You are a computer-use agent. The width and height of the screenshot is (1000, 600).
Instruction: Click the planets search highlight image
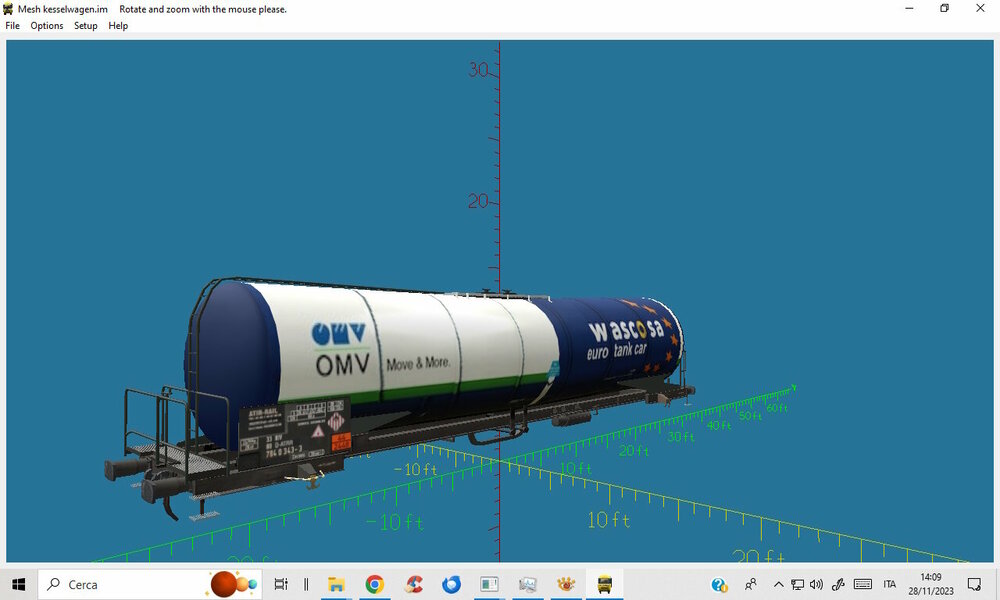pyautogui.click(x=233, y=584)
